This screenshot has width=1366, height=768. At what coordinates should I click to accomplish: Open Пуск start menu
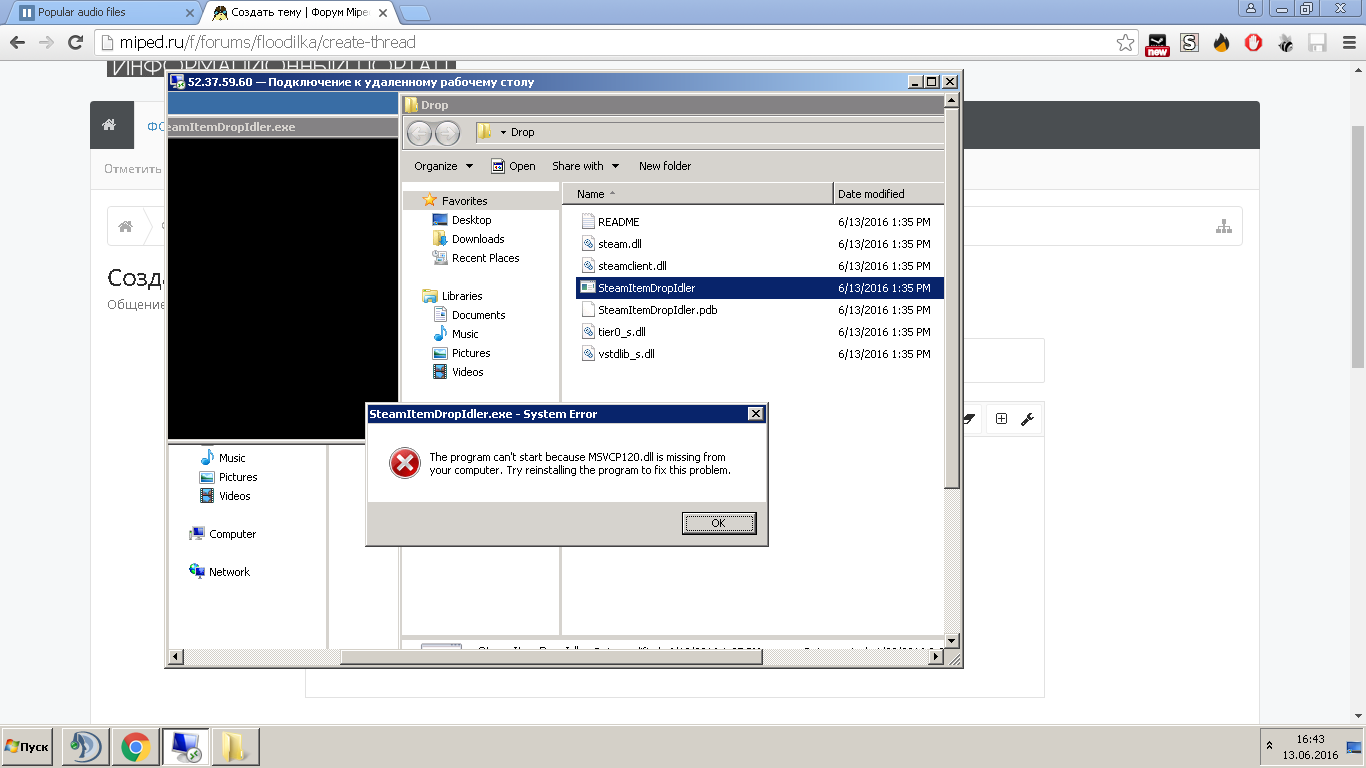[27, 747]
